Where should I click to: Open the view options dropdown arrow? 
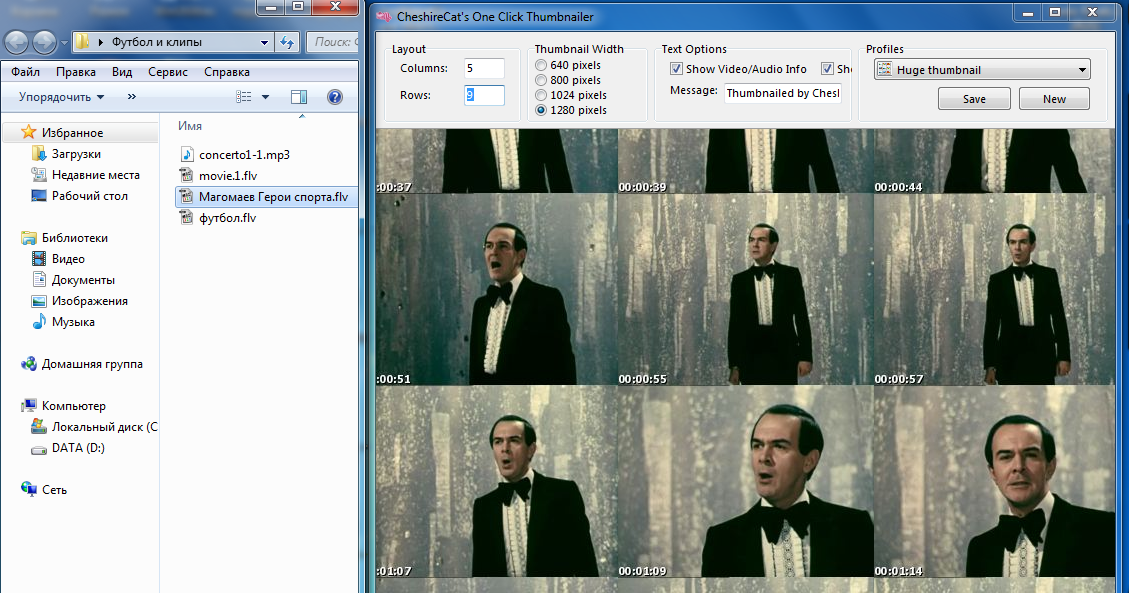pyautogui.click(x=265, y=97)
